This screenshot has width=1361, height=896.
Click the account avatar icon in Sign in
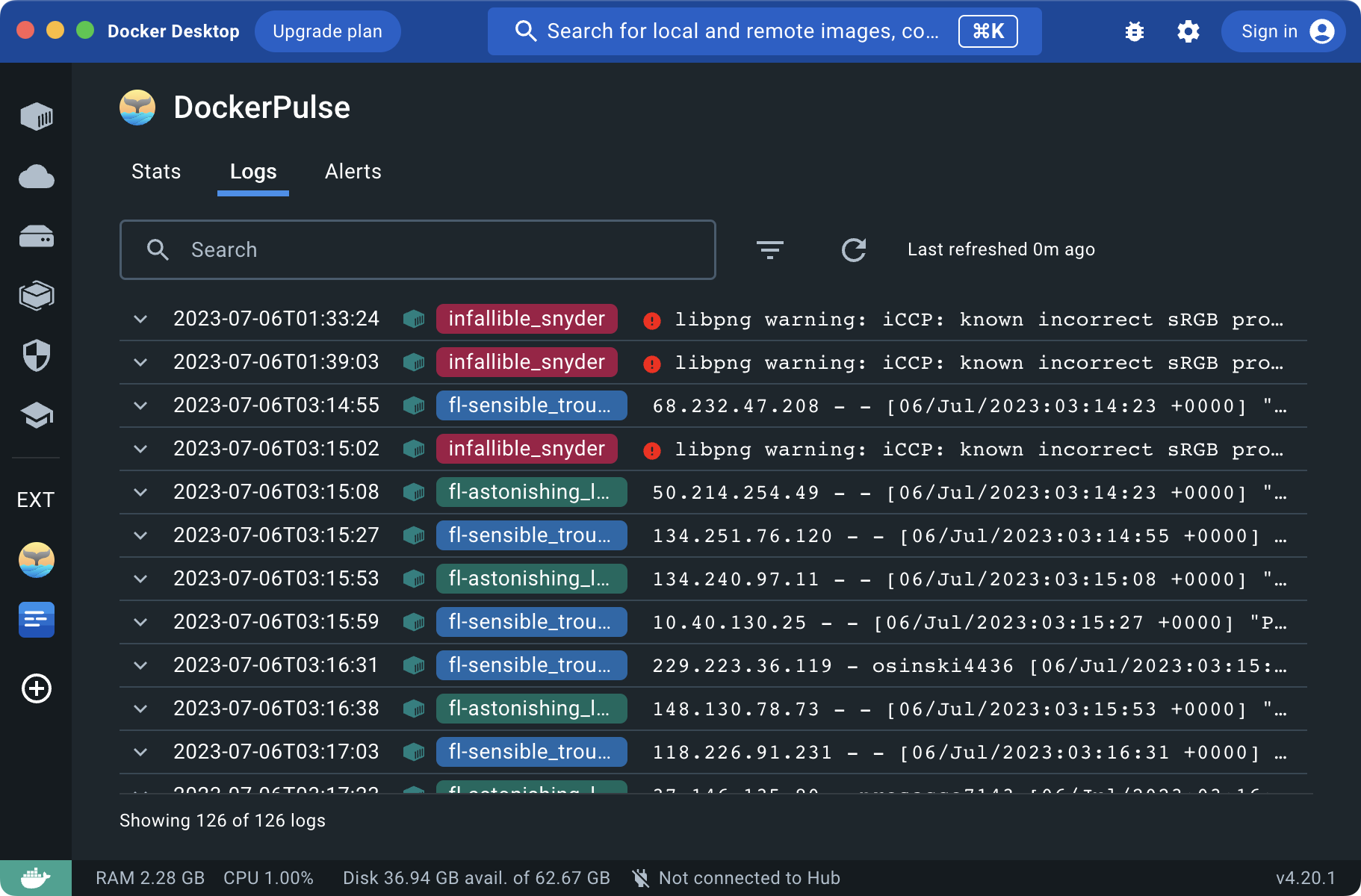[1321, 31]
